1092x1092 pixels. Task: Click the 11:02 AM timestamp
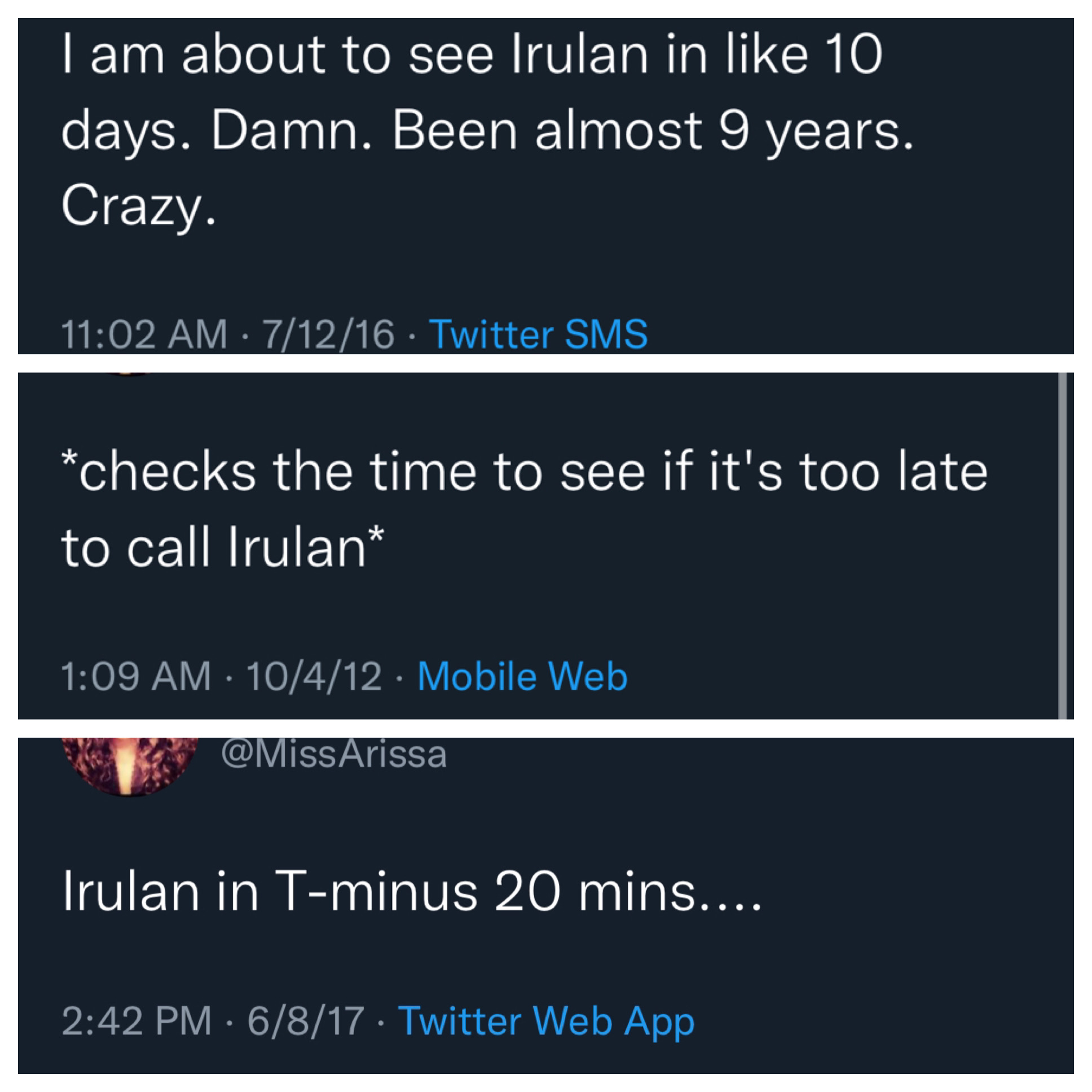pos(144,334)
